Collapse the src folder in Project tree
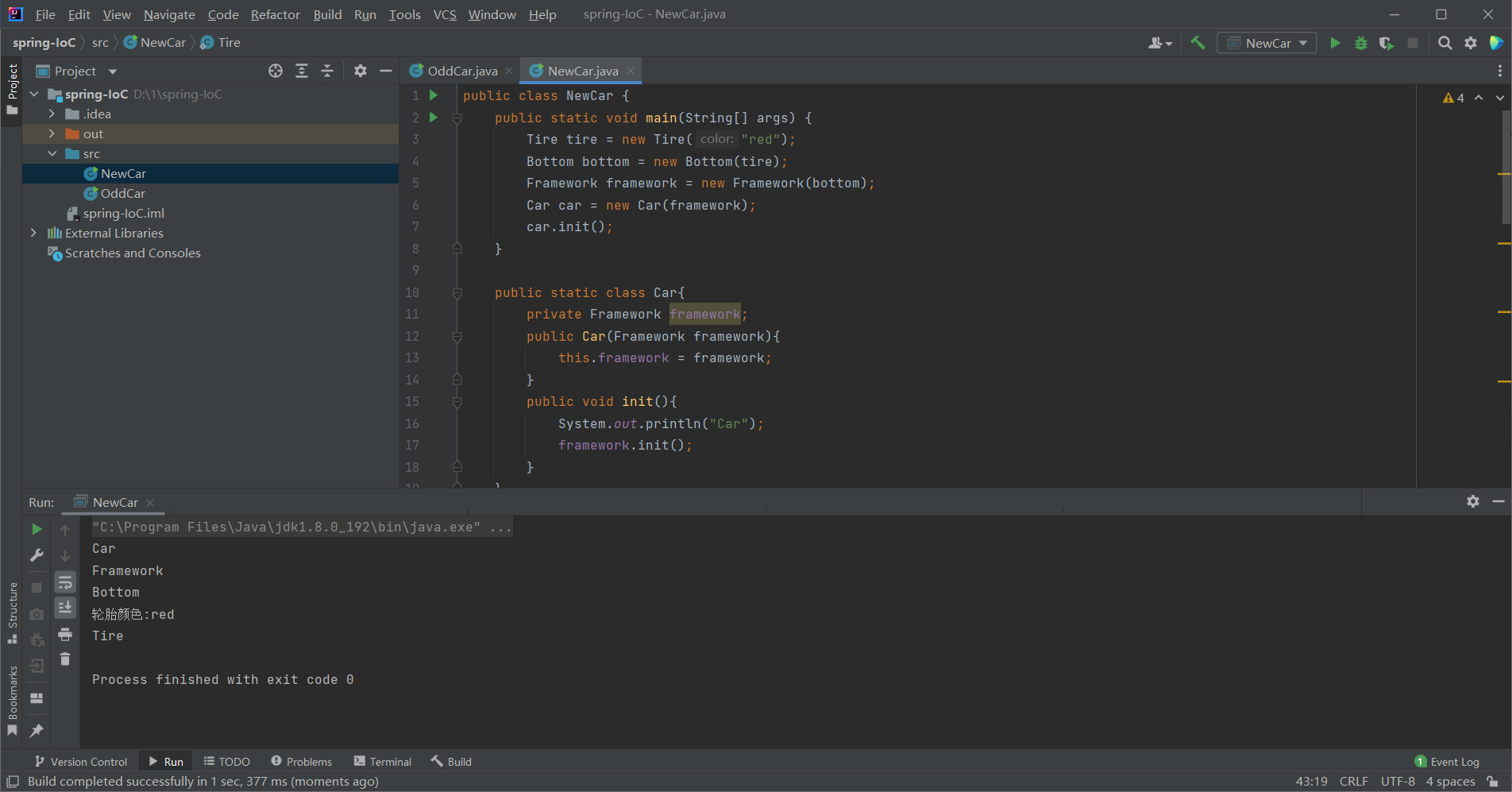 click(52, 153)
